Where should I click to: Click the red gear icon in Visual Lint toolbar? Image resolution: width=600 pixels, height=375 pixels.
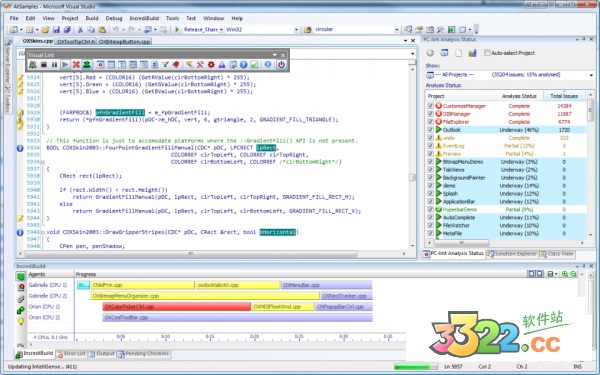point(211,65)
